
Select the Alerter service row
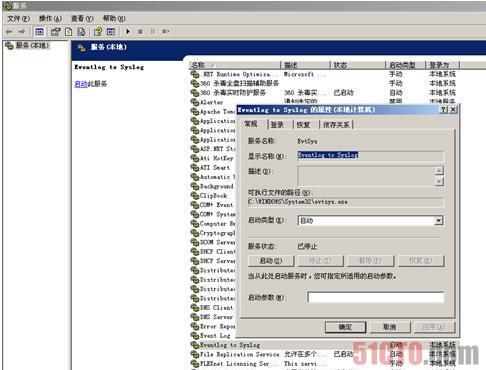[211, 102]
